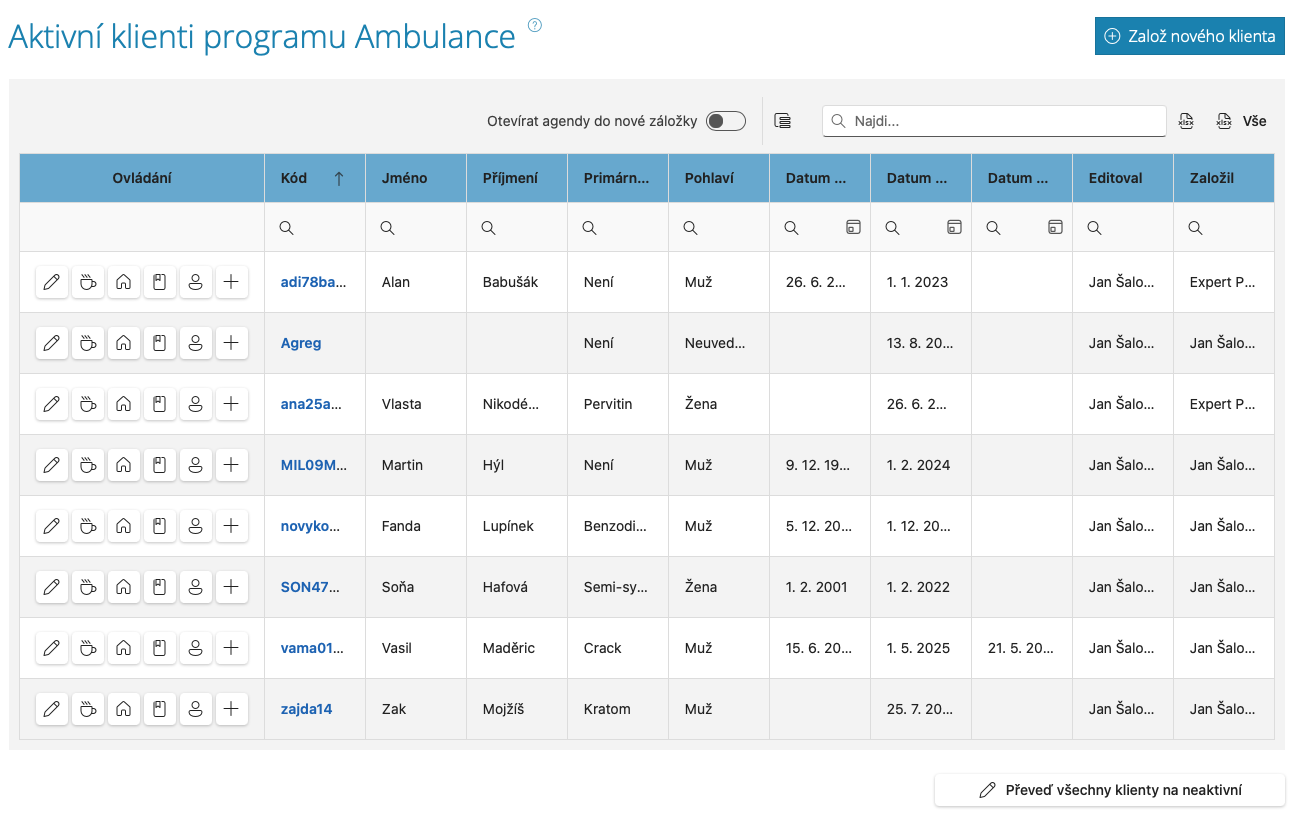
Task: Open person icon in Agreg row
Action: pos(196,343)
